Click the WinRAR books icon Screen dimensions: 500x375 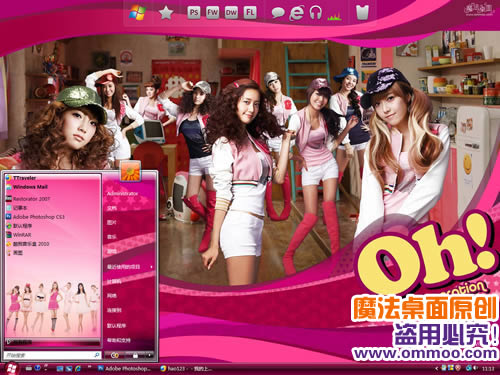point(8,235)
